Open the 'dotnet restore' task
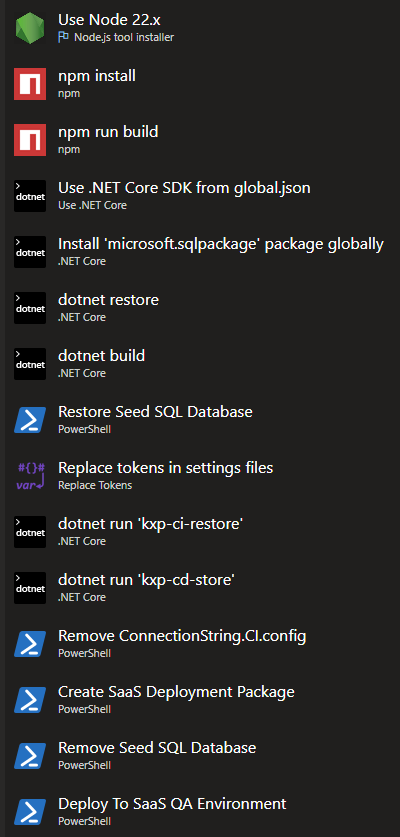 click(200, 308)
